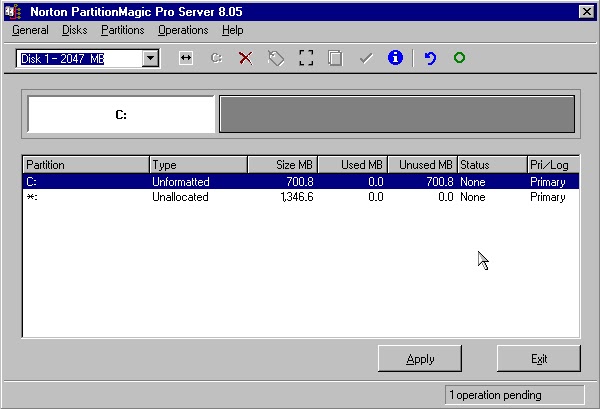Click the Check partition checkmark icon

[366, 59]
